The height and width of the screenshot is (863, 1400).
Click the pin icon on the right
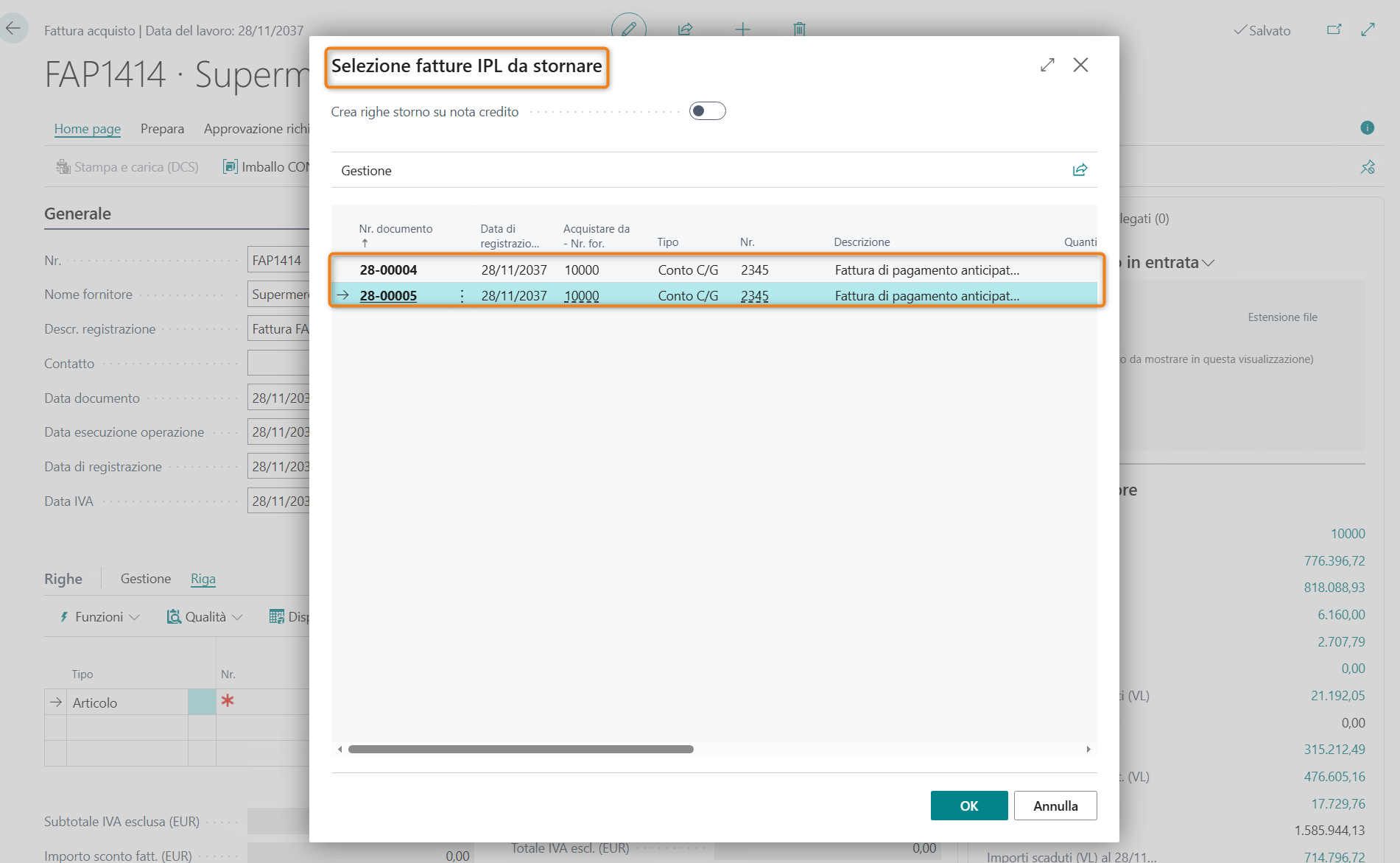(1368, 167)
